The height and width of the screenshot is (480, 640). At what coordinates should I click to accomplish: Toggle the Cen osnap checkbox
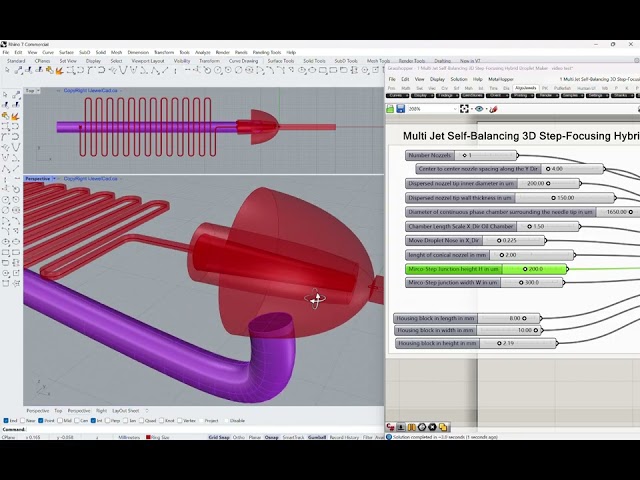tap(77, 420)
